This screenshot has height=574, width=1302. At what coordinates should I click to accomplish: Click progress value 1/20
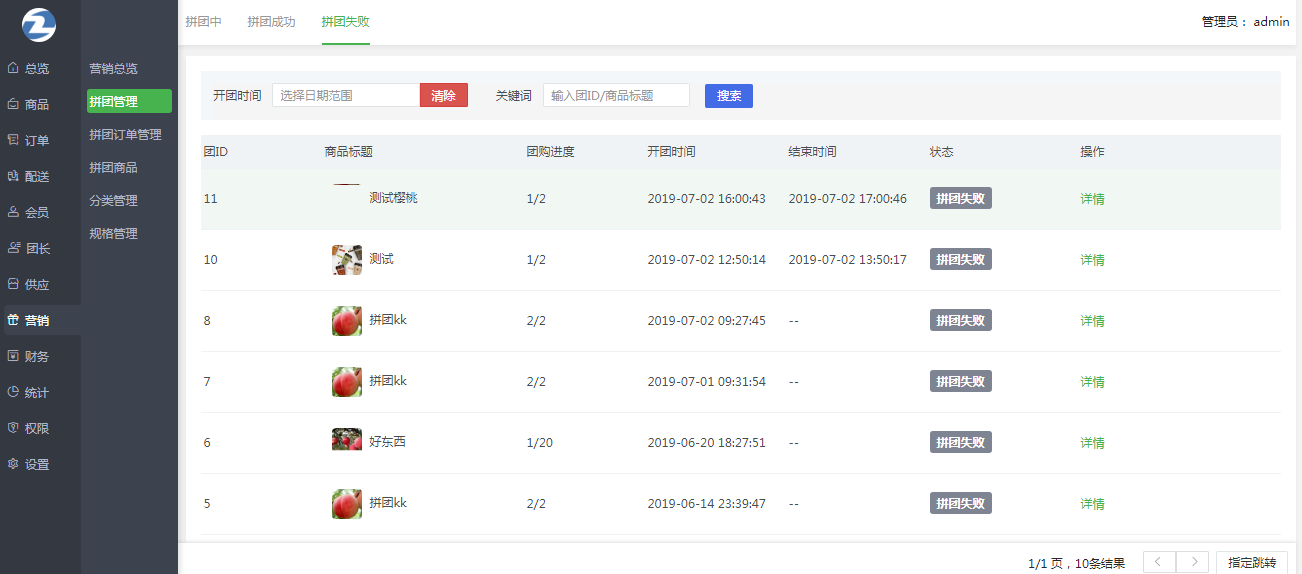540,443
